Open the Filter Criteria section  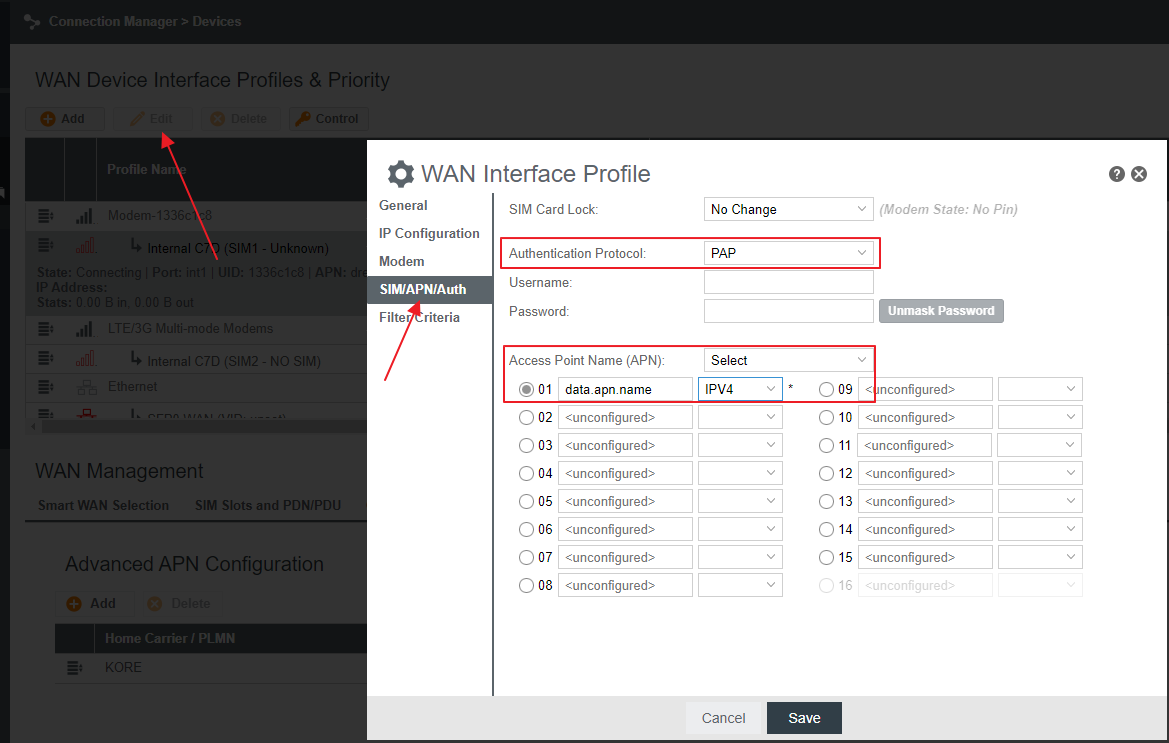pyautogui.click(x=419, y=318)
